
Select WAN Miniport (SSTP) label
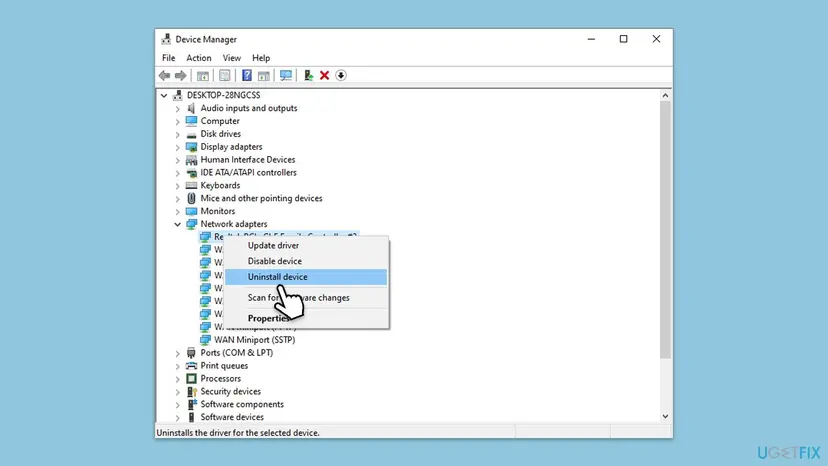pyautogui.click(x=255, y=340)
